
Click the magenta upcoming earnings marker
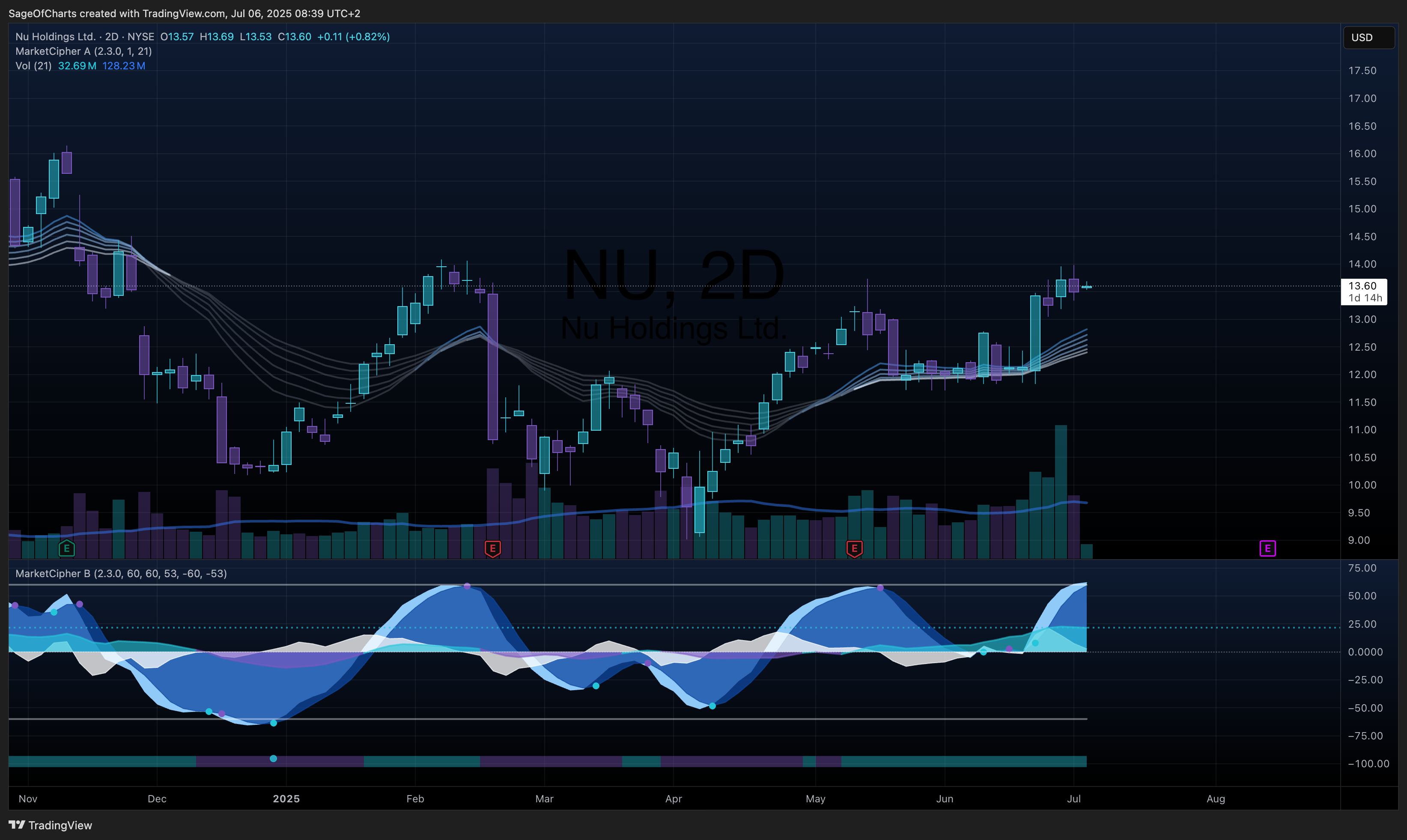pos(1267,548)
